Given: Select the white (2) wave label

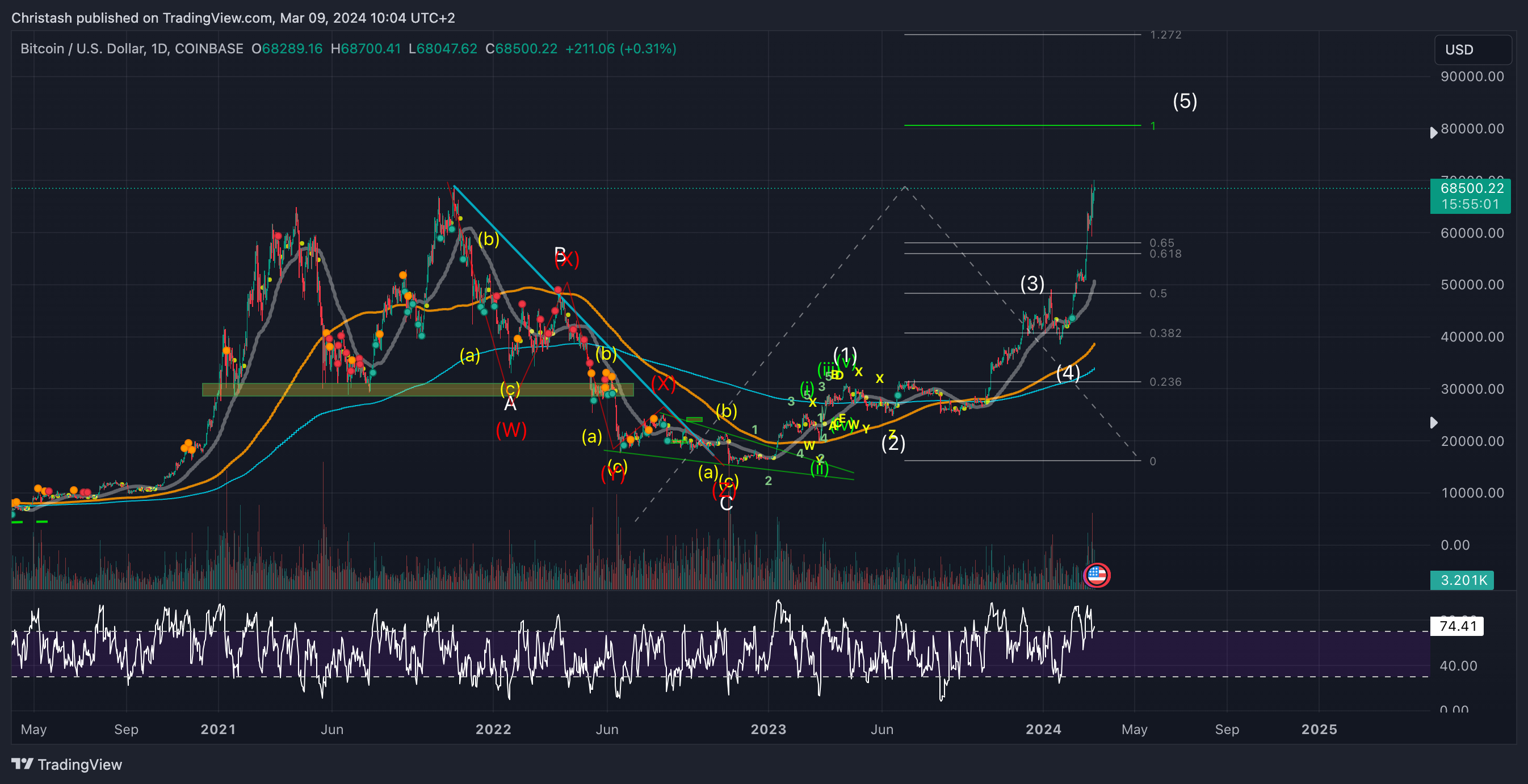Looking at the screenshot, I should (893, 442).
